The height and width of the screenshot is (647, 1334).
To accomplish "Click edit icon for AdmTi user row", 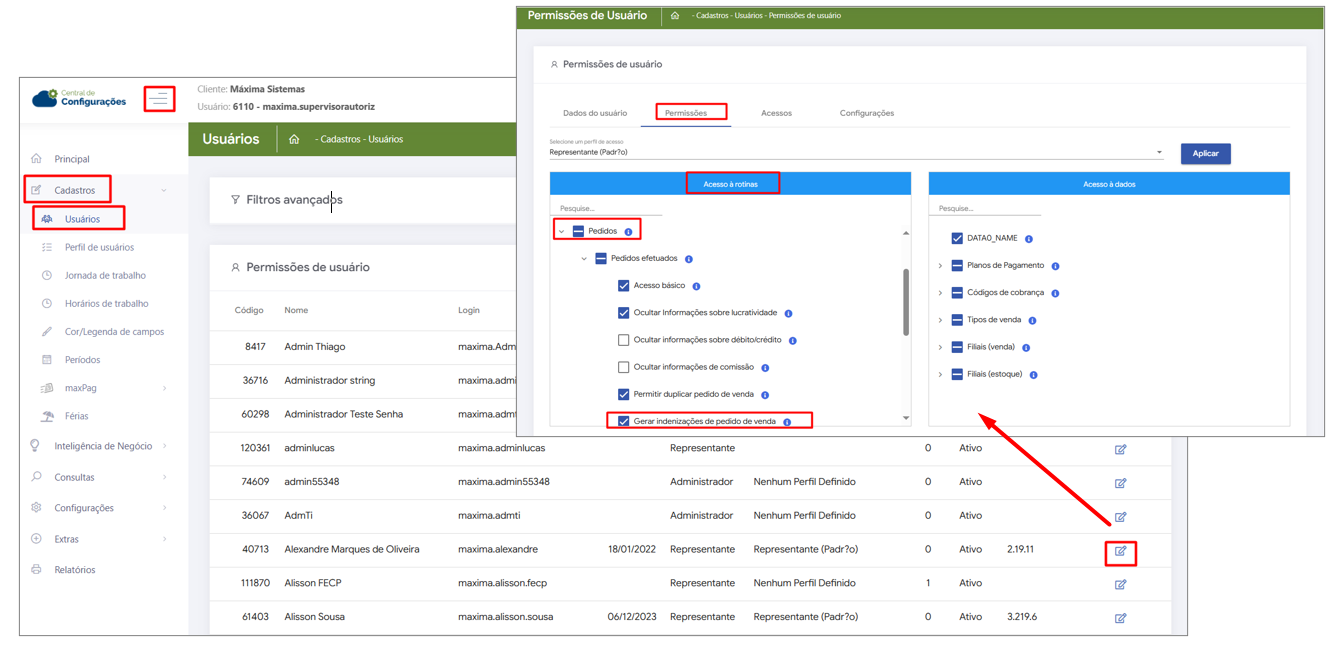I will 1120,517.
